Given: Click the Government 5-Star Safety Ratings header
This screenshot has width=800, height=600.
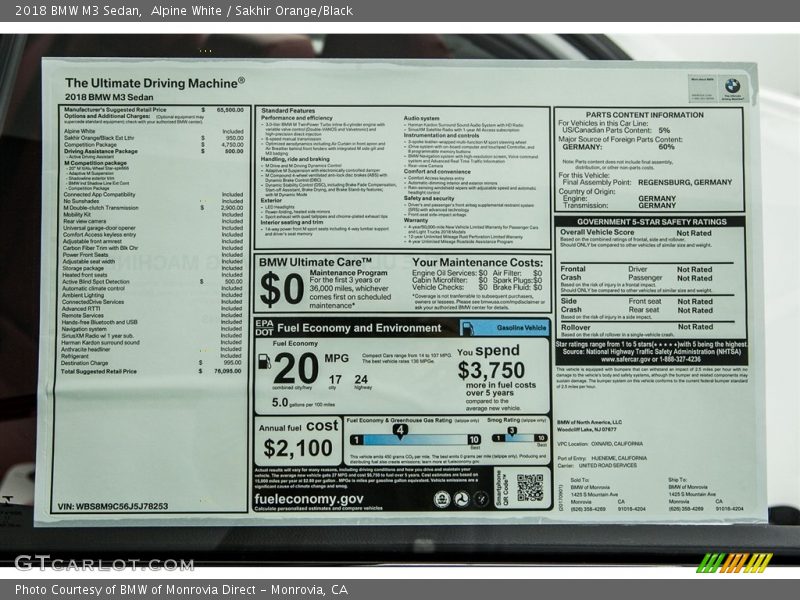Looking at the screenshot, I should coord(650,222).
